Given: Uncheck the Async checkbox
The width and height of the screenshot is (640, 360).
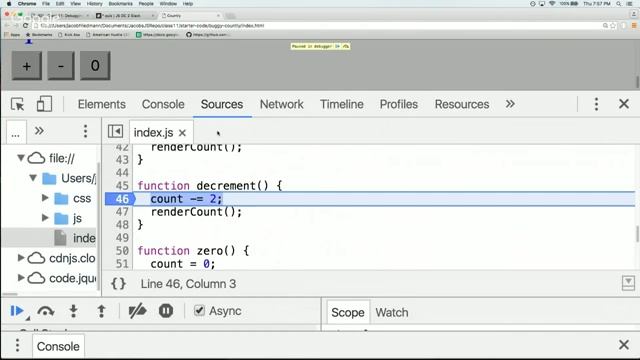Looking at the screenshot, I should (x=199, y=311).
